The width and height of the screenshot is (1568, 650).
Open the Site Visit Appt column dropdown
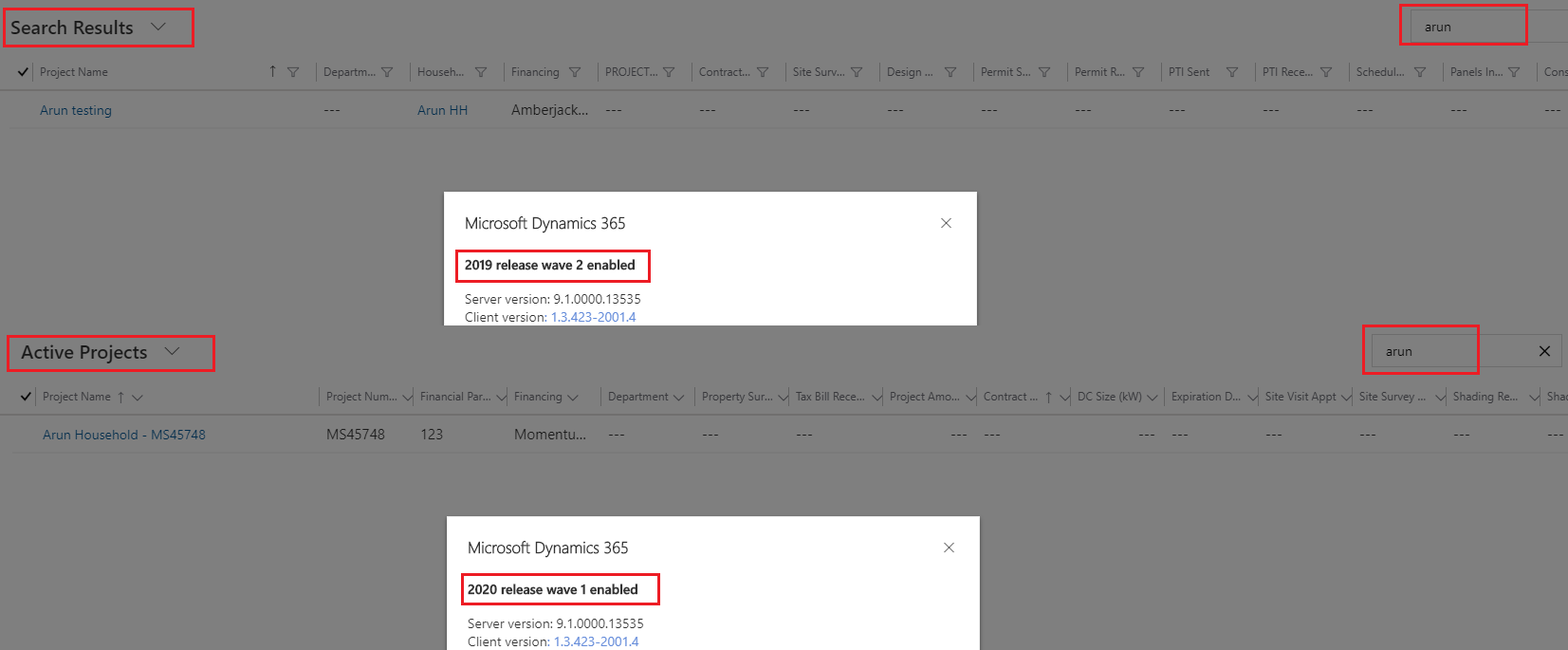pos(1346,398)
